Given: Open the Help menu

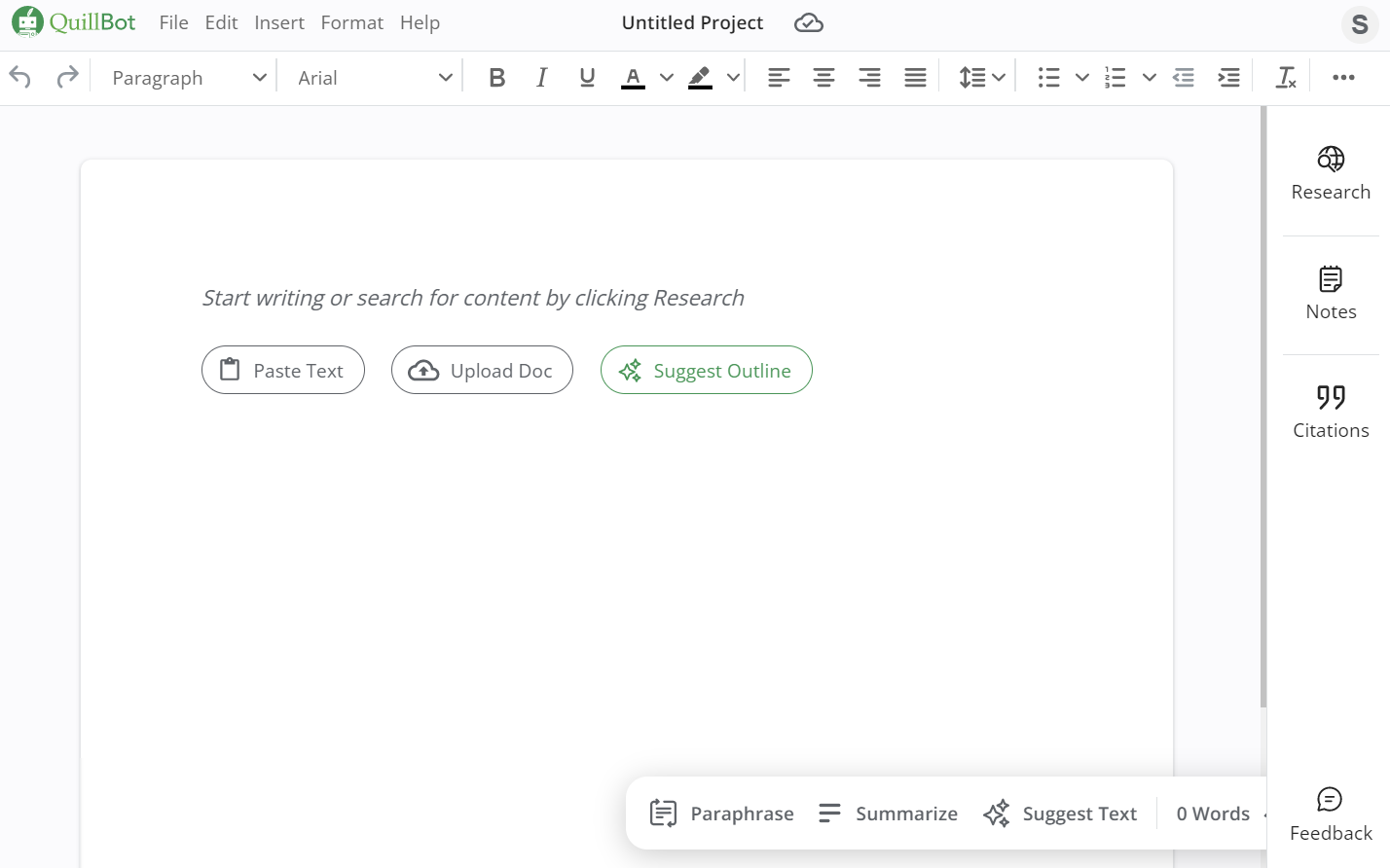Looking at the screenshot, I should [x=420, y=22].
